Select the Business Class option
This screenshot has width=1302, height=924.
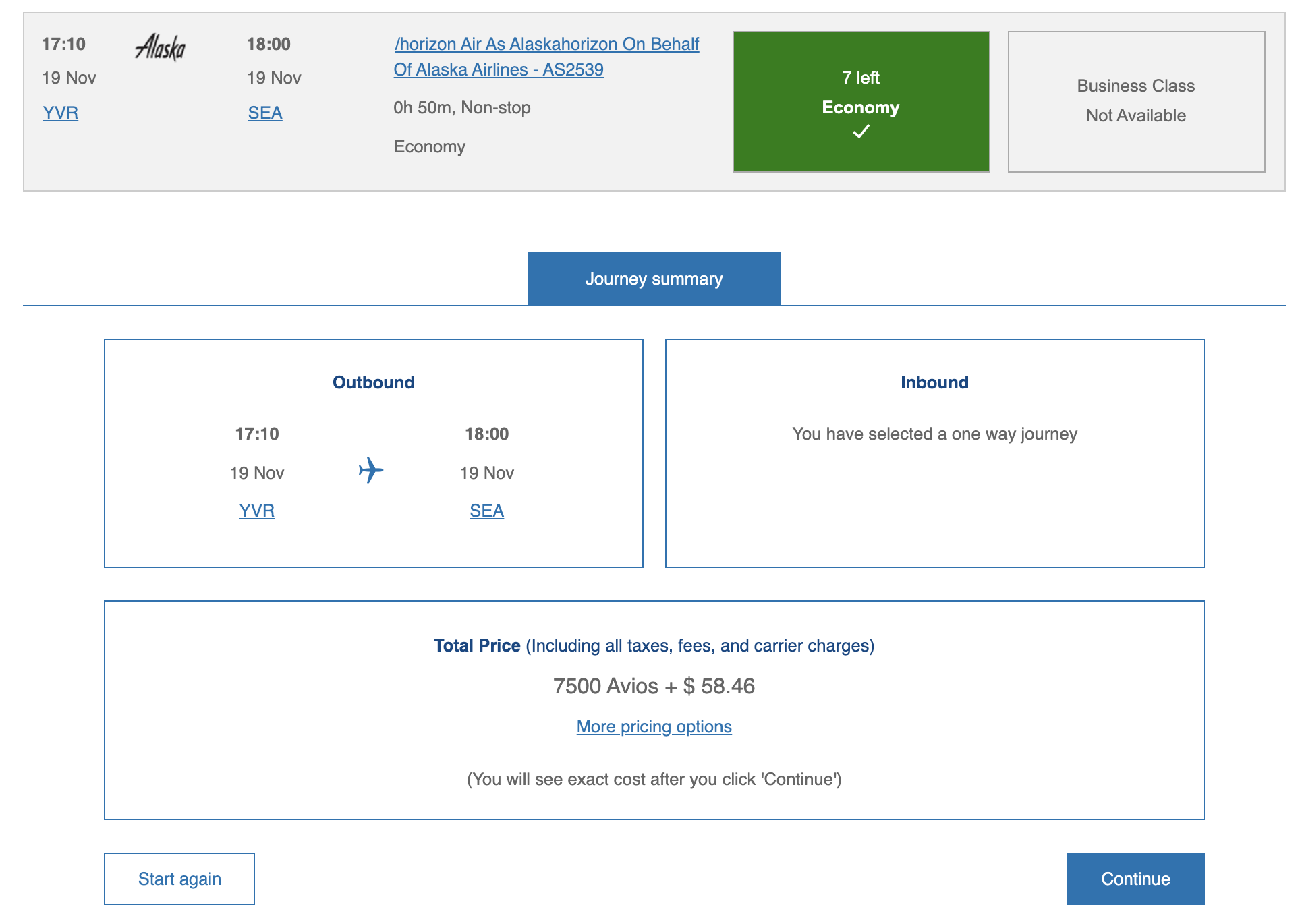(1135, 101)
